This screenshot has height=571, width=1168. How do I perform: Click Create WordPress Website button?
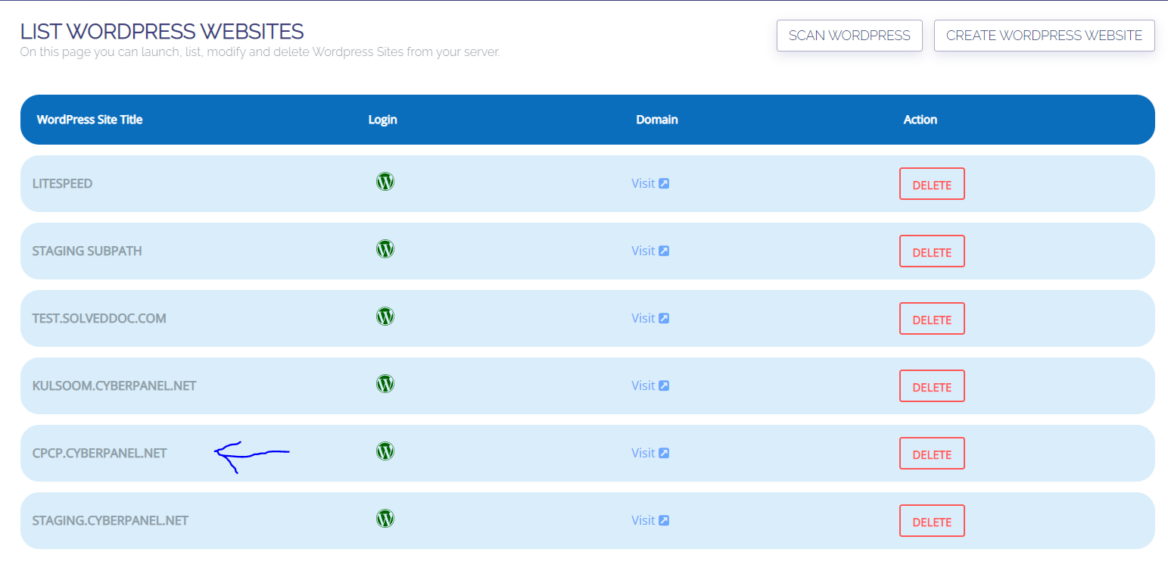1043,35
